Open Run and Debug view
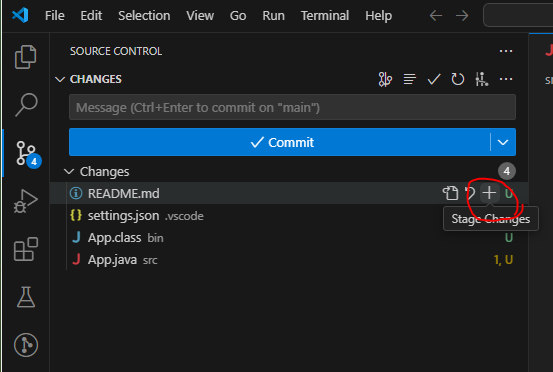This screenshot has width=553, height=372. (25, 201)
